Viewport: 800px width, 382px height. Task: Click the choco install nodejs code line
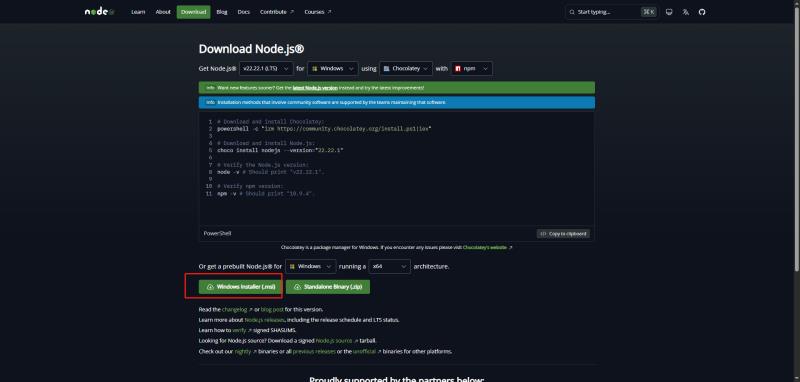click(x=280, y=150)
